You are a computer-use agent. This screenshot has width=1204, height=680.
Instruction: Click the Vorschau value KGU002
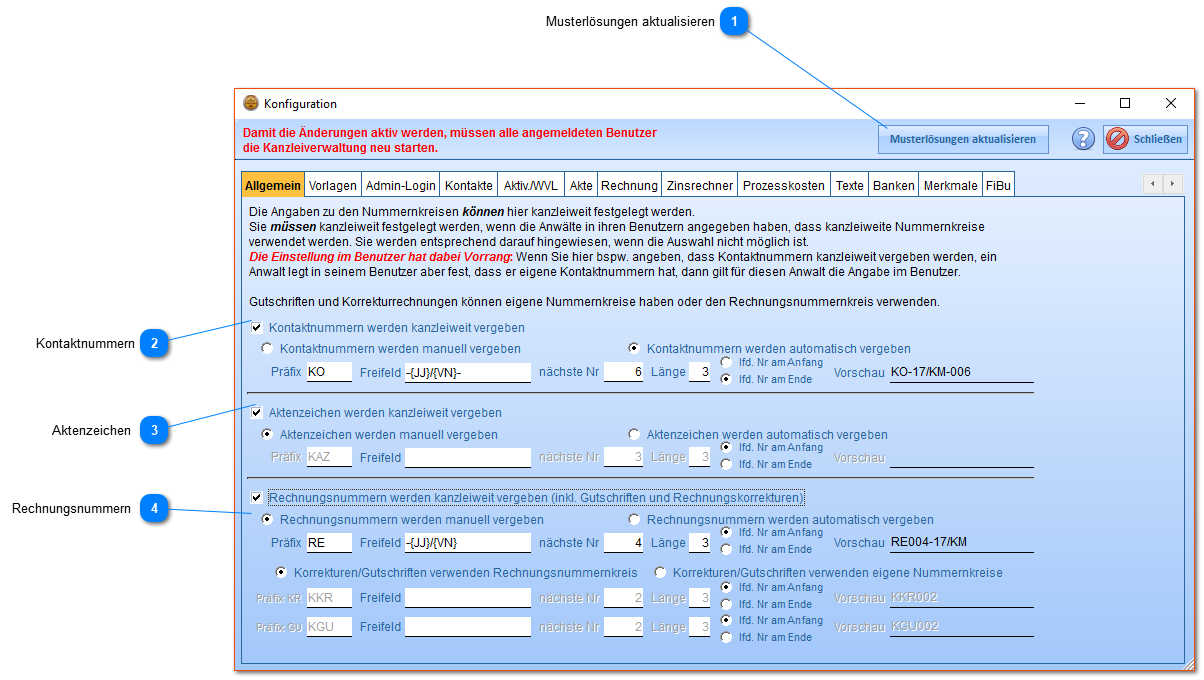point(961,627)
